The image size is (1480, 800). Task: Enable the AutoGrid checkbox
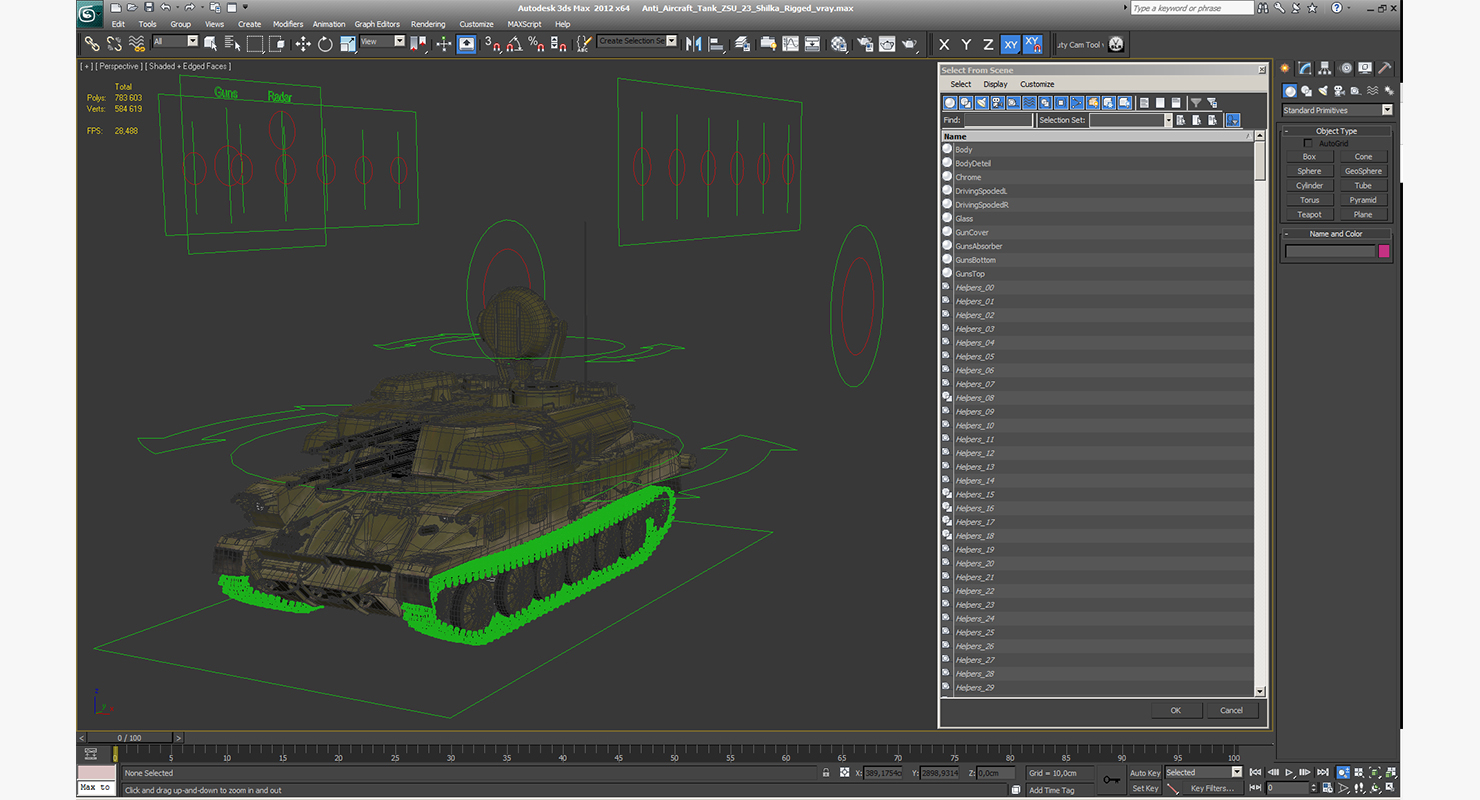click(x=1308, y=144)
